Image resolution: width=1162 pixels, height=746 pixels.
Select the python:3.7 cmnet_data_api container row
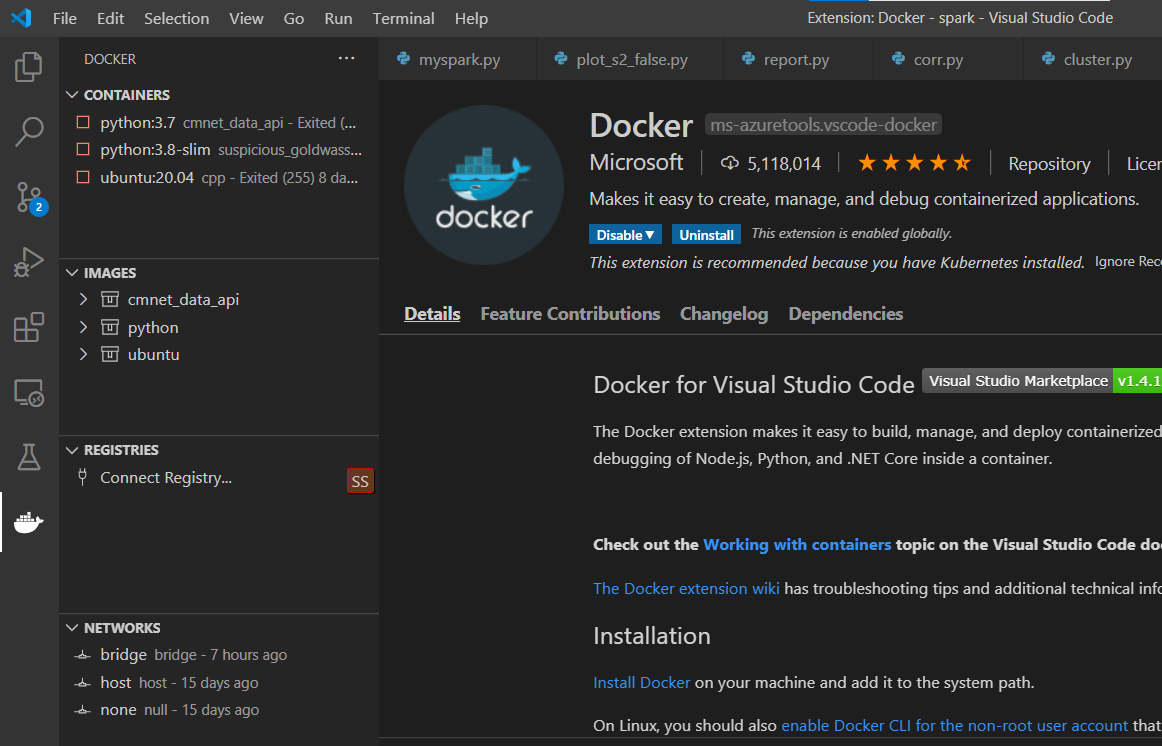click(x=219, y=122)
